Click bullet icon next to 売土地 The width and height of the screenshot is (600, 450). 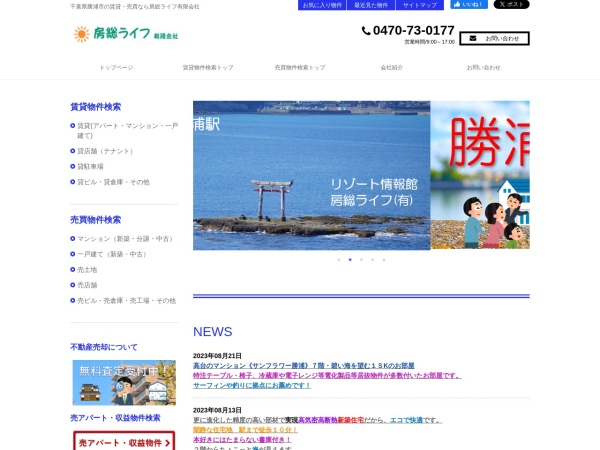point(73,270)
